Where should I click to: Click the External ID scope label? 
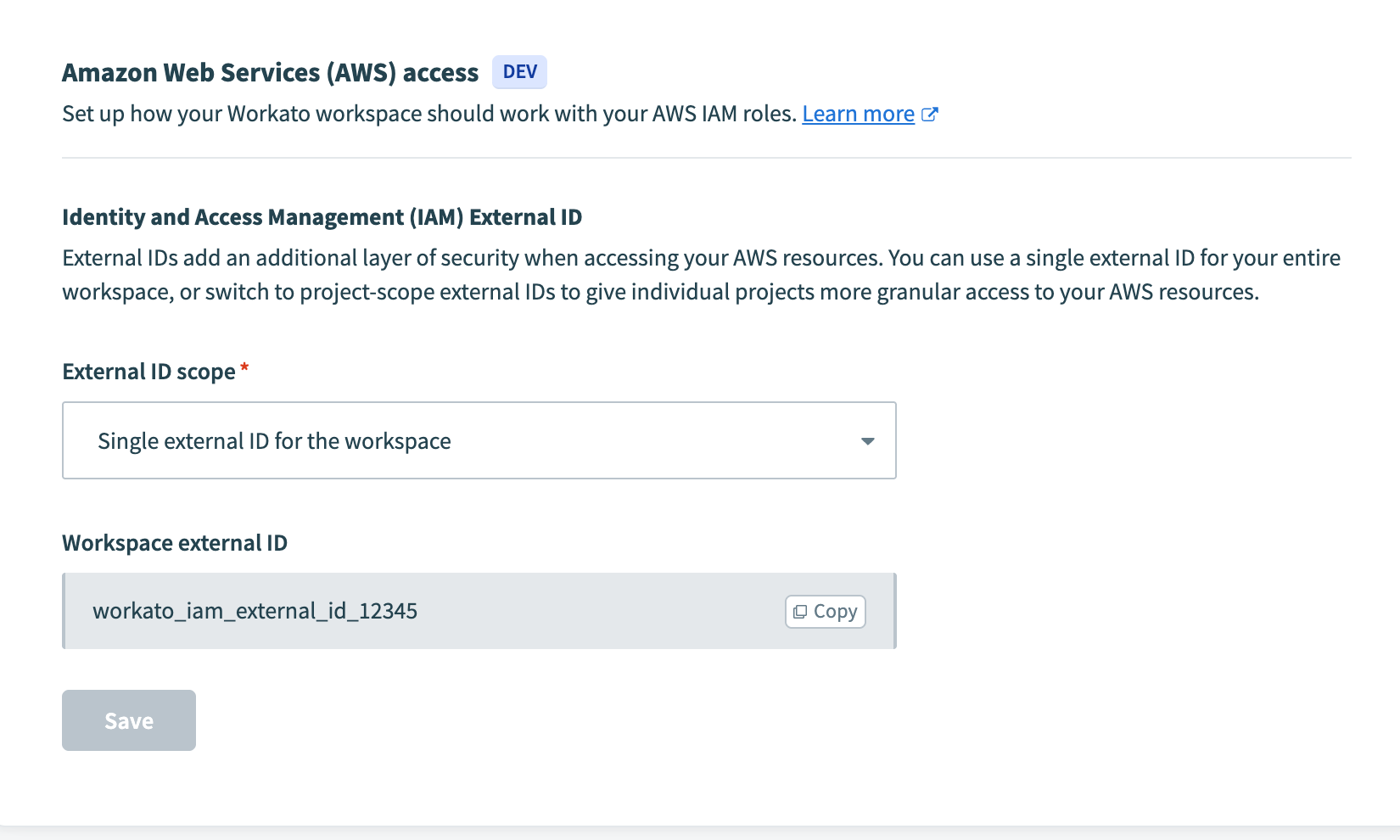149,372
